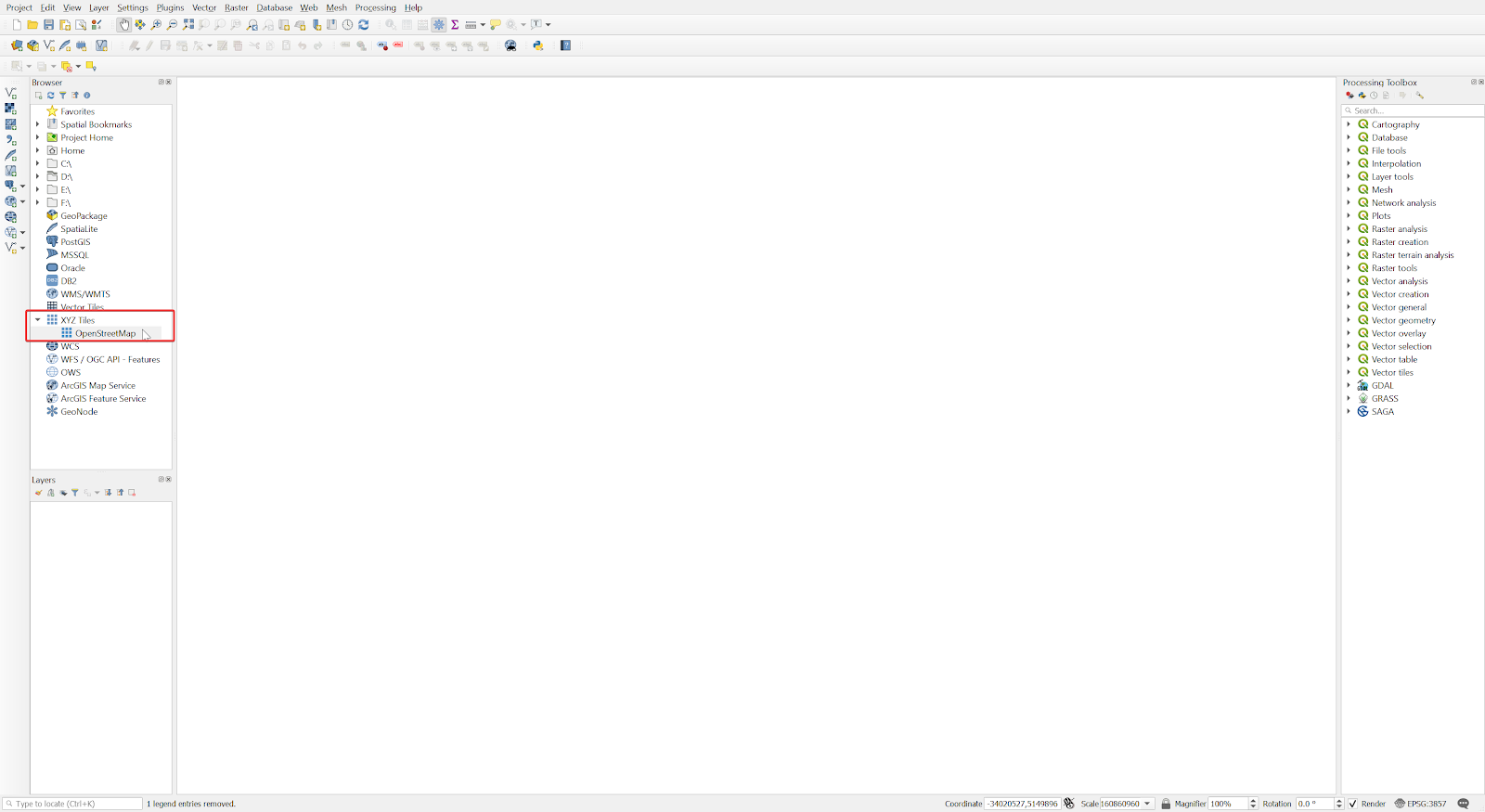Expand the Project Home node
Viewport: 1485px width, 812px height.
38,137
